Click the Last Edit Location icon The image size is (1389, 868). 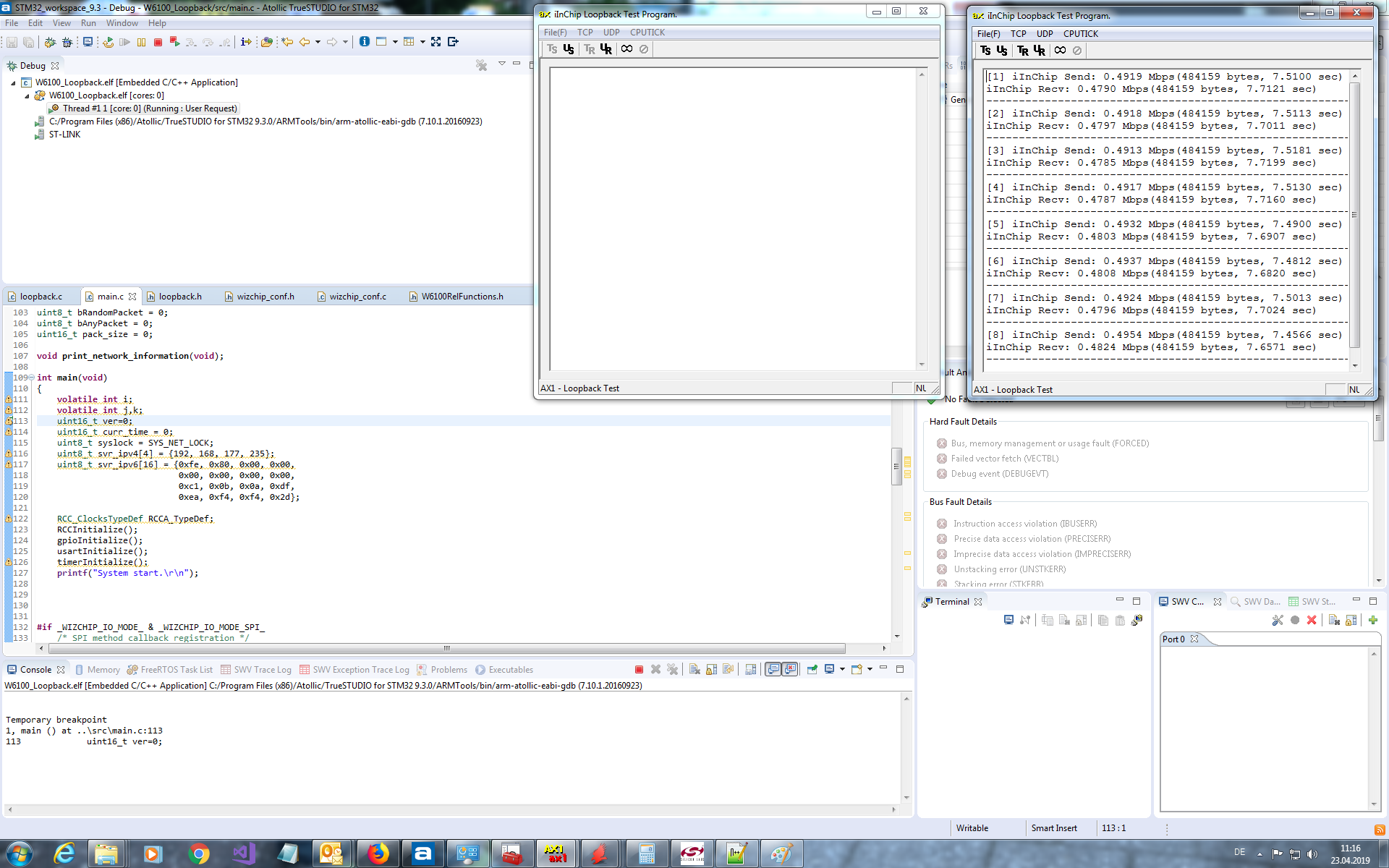287,42
